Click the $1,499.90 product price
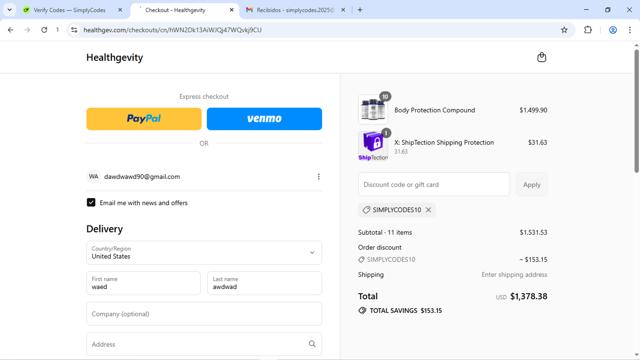 pos(533,110)
